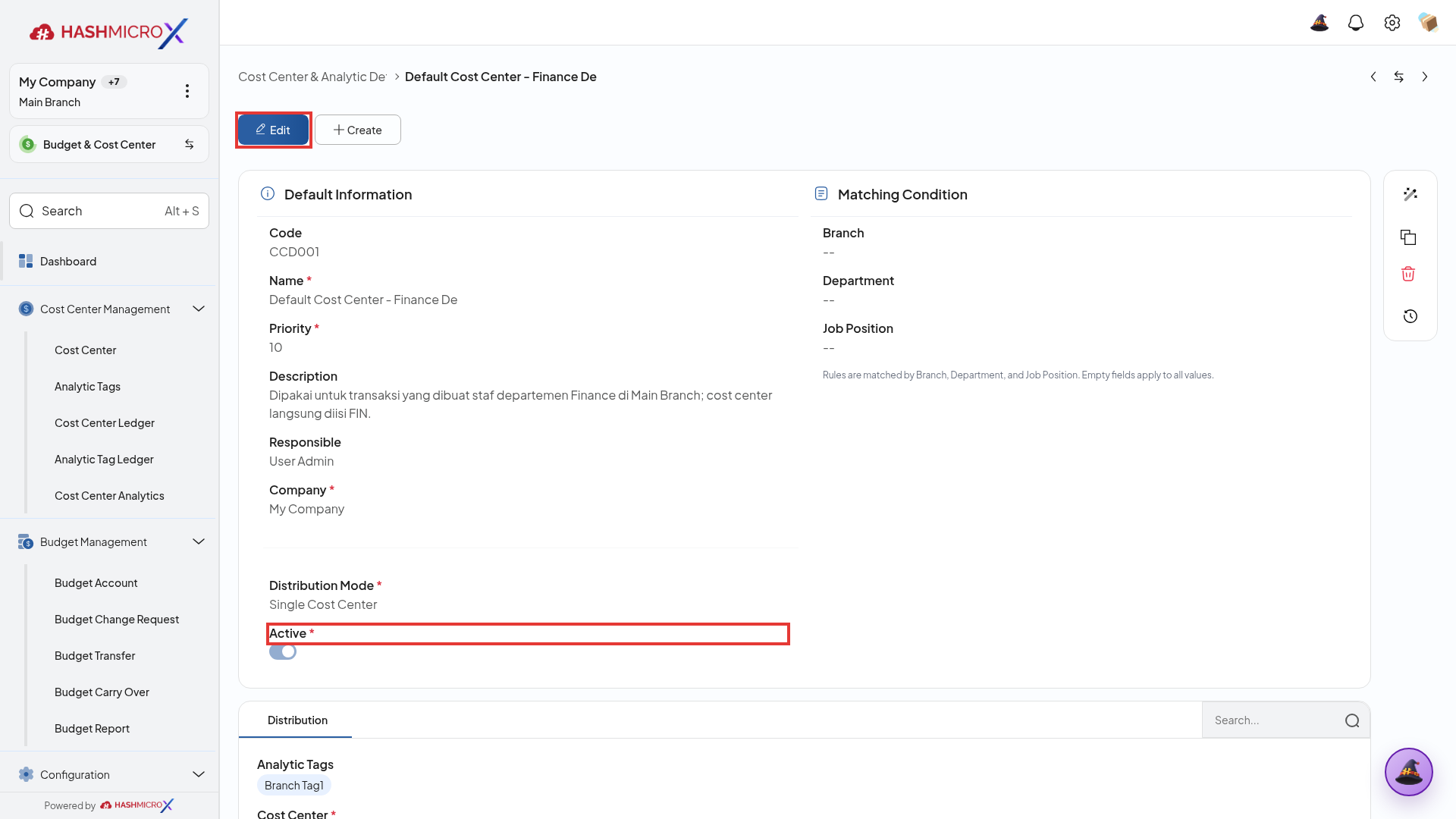Open Budget Change Request
1456x819 pixels.
click(117, 620)
